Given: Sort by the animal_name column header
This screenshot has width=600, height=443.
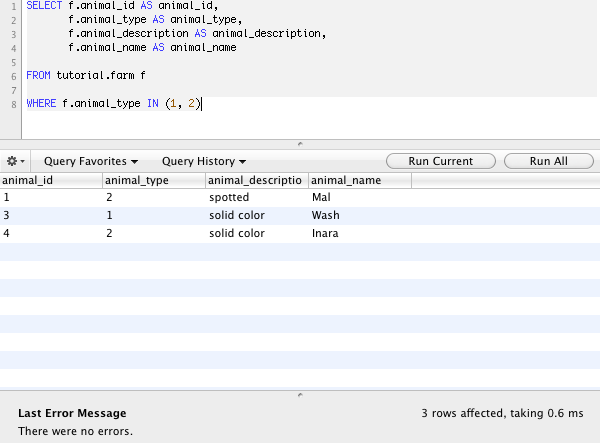Looking at the screenshot, I should (x=360, y=180).
